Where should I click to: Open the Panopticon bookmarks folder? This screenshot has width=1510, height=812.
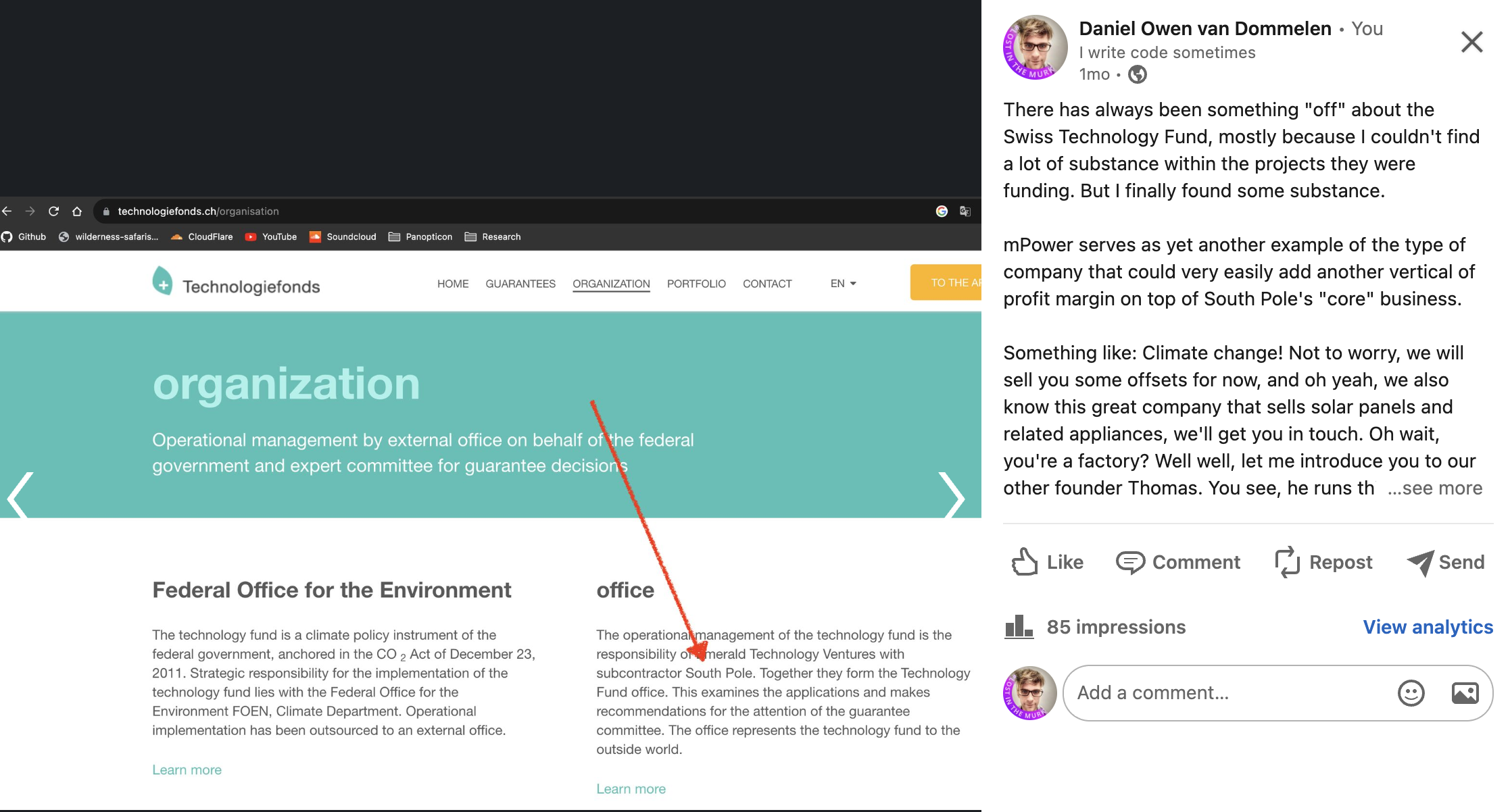point(420,237)
